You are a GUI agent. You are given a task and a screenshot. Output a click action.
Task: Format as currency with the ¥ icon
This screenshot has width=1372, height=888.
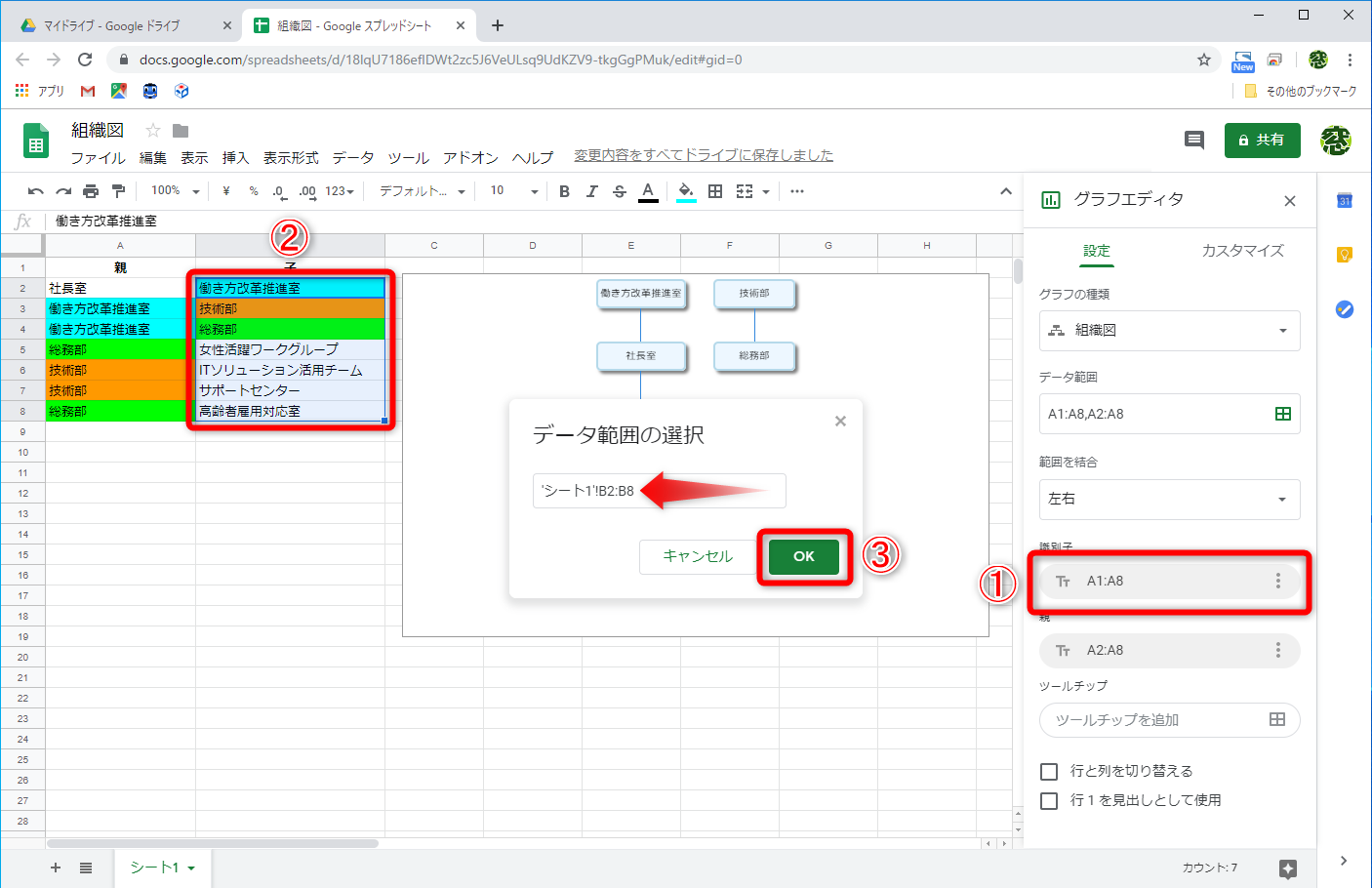pyautogui.click(x=226, y=191)
